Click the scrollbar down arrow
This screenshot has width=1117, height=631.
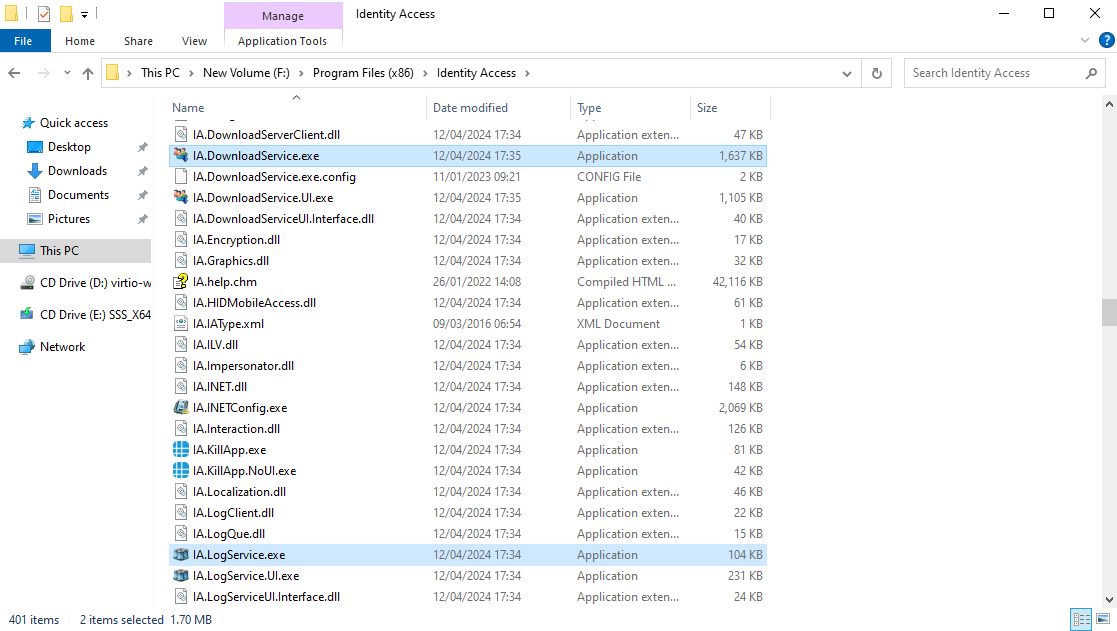click(x=1109, y=600)
